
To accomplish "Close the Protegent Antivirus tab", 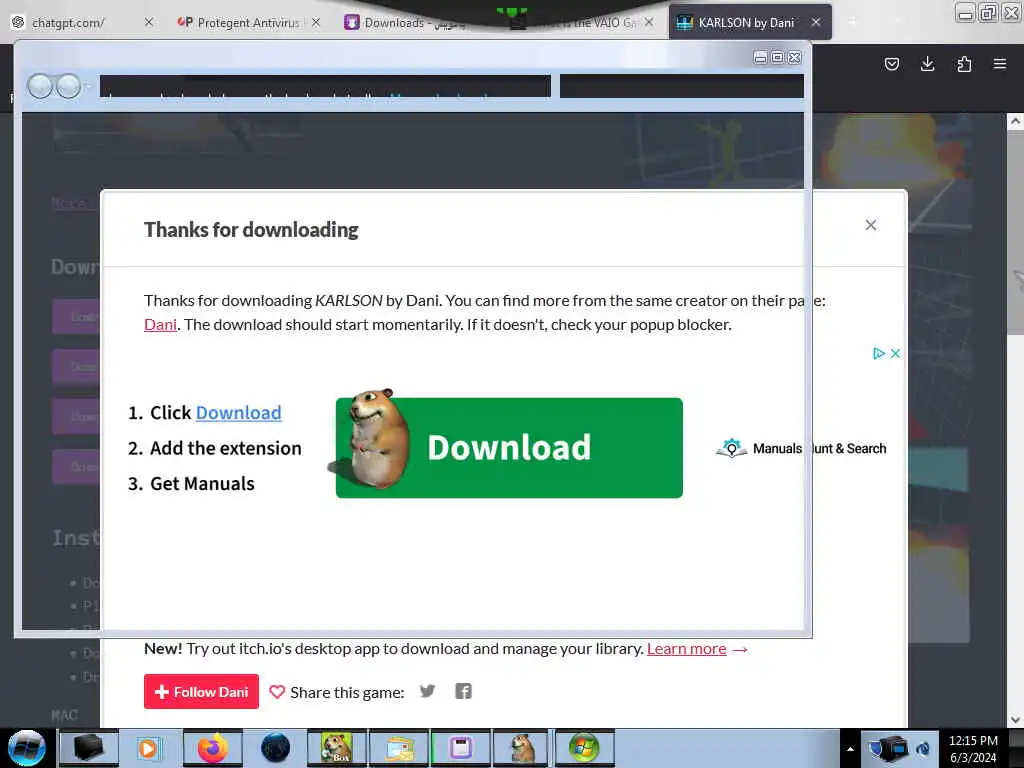I will click(316, 22).
